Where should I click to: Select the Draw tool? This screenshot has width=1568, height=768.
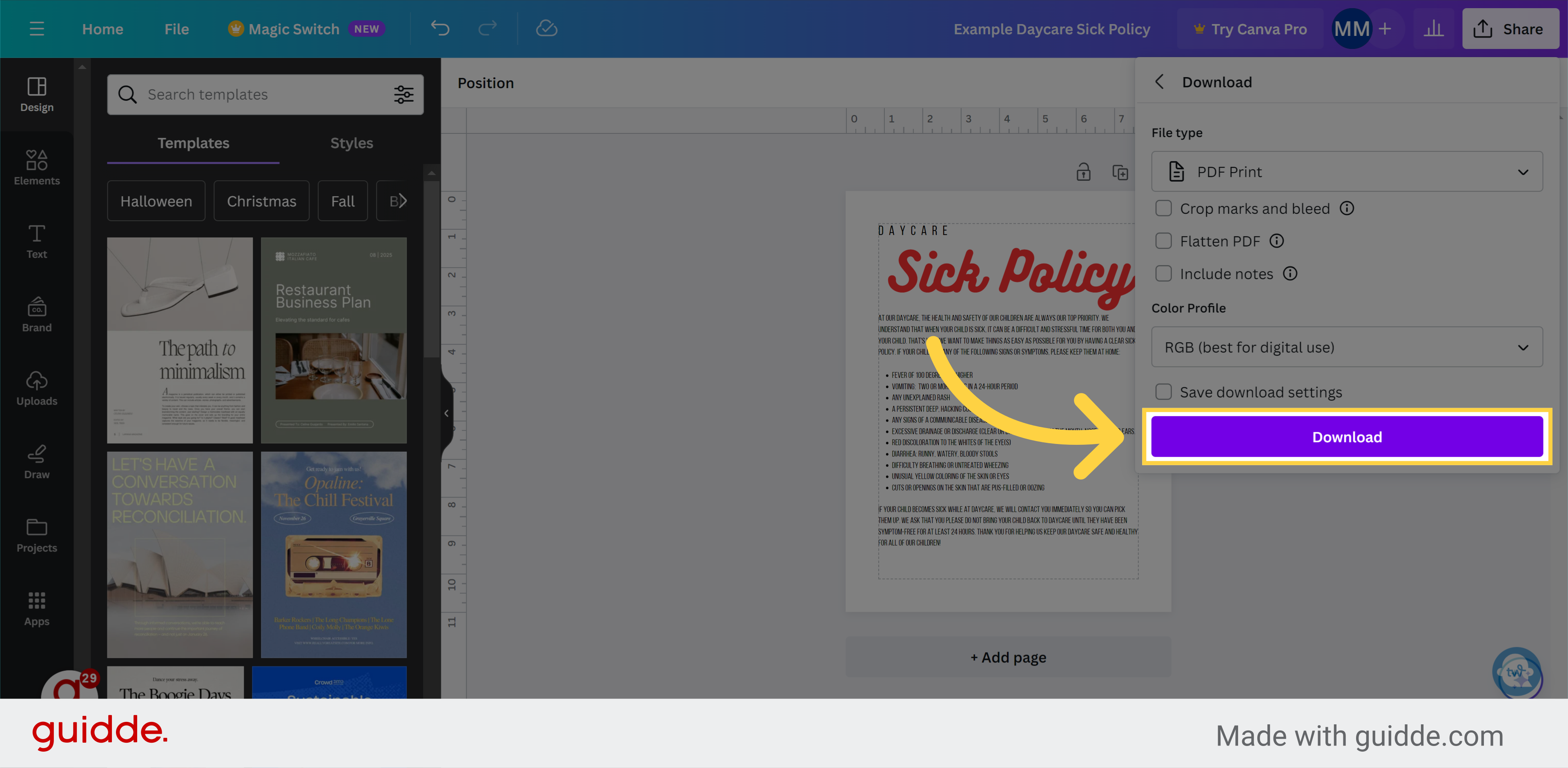tap(36, 461)
